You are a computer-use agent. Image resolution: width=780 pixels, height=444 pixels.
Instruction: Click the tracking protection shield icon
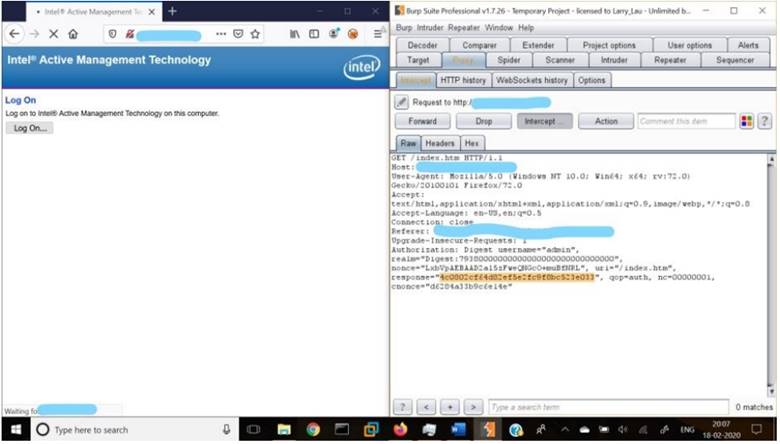112,34
